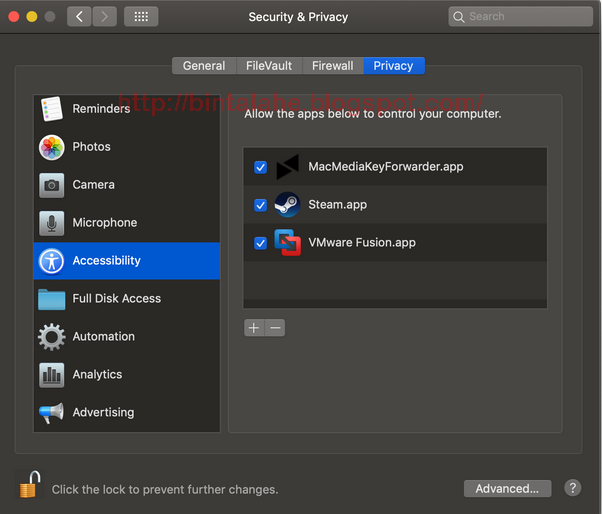Click in the Search field
602x514 pixels.
pyautogui.click(x=521, y=17)
